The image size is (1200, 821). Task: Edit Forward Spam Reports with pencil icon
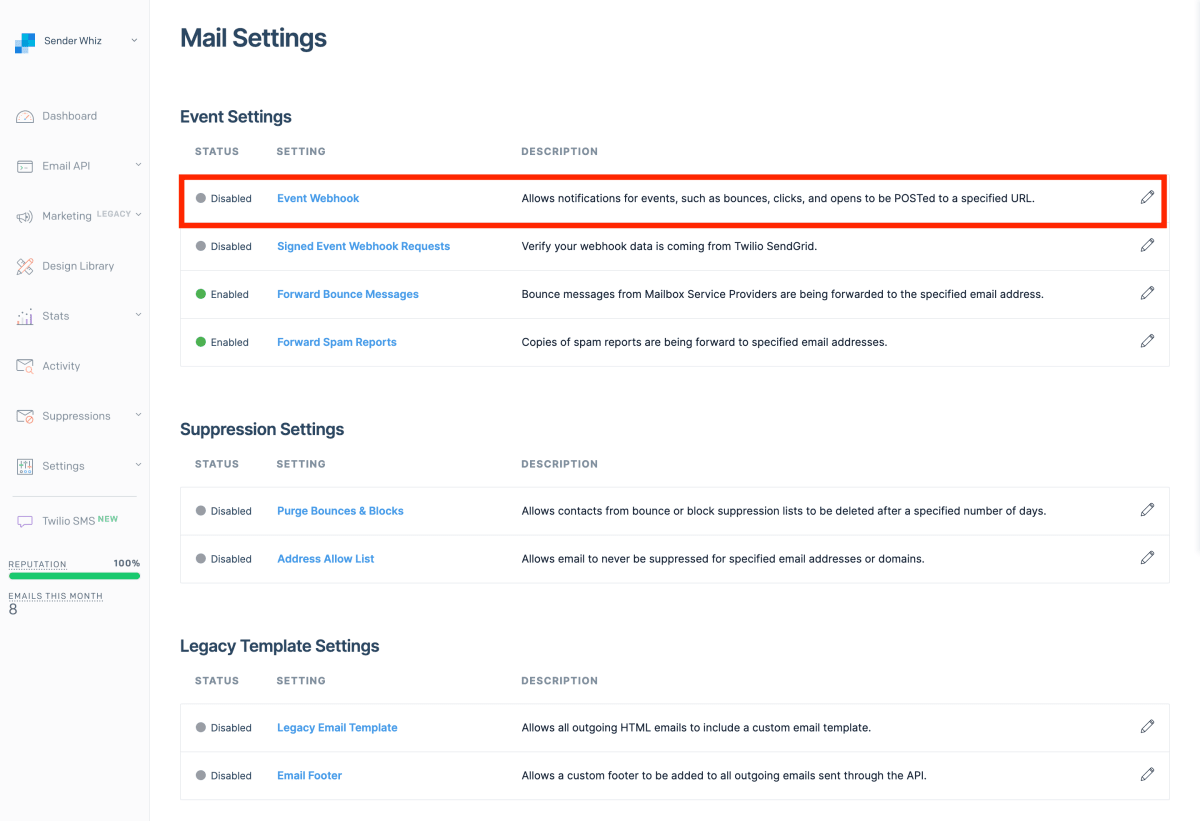(x=1147, y=341)
